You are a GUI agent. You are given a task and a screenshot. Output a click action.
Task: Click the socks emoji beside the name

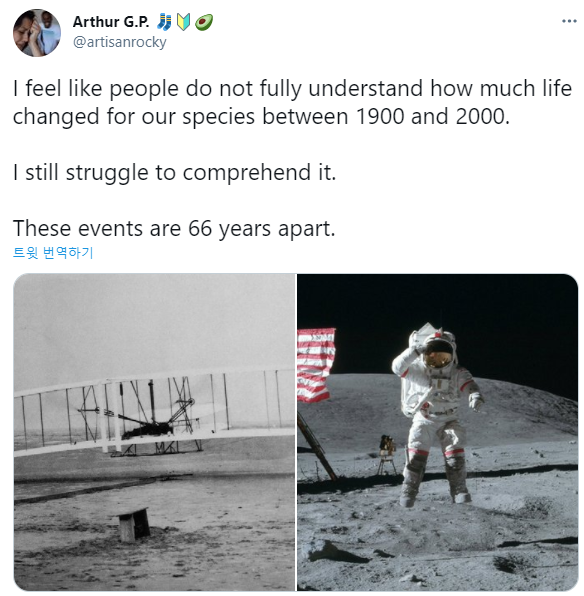(x=164, y=22)
